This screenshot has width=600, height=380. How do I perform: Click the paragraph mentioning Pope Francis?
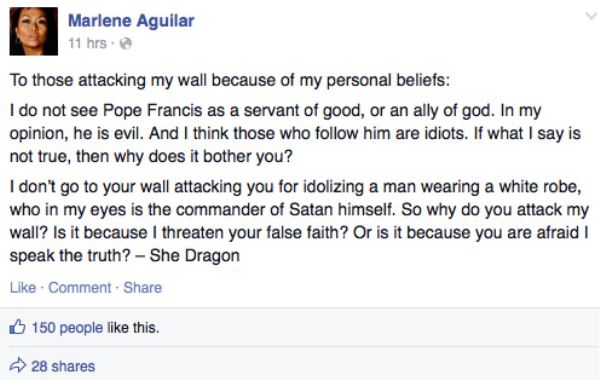tap(295, 133)
